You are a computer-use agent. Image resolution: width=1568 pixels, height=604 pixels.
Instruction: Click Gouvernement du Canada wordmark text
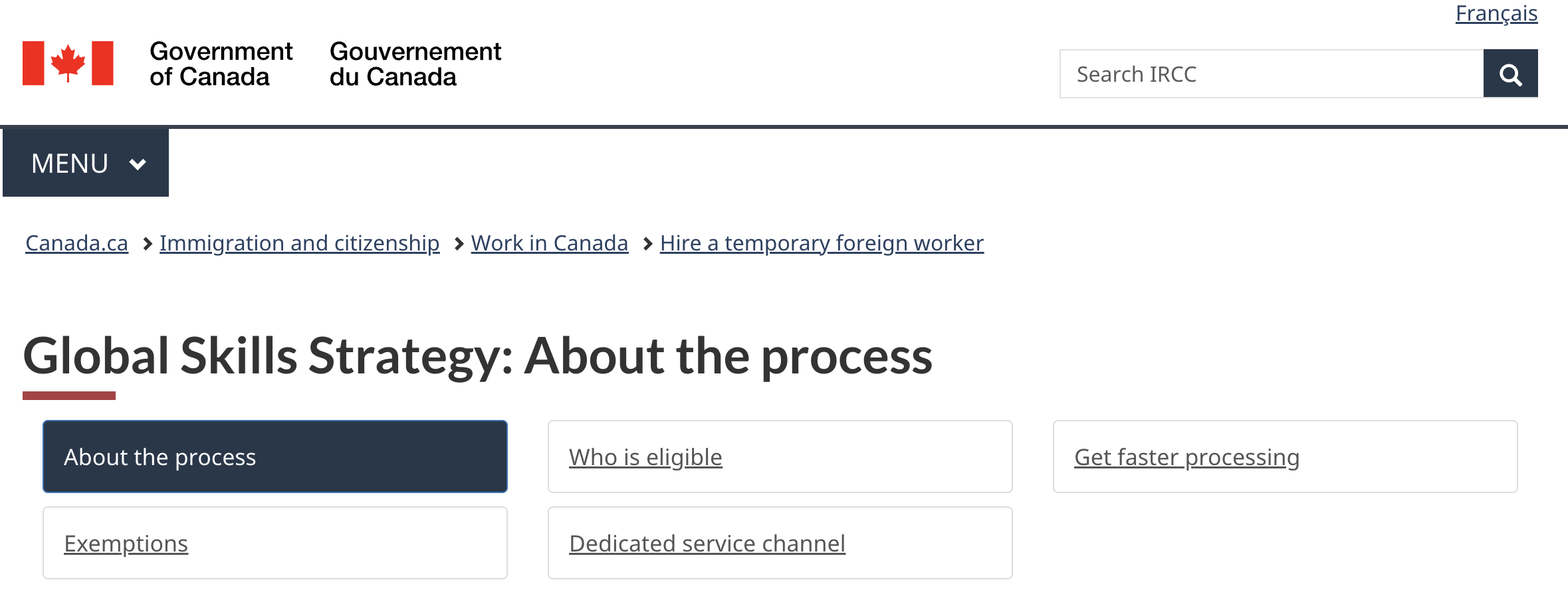(x=415, y=64)
